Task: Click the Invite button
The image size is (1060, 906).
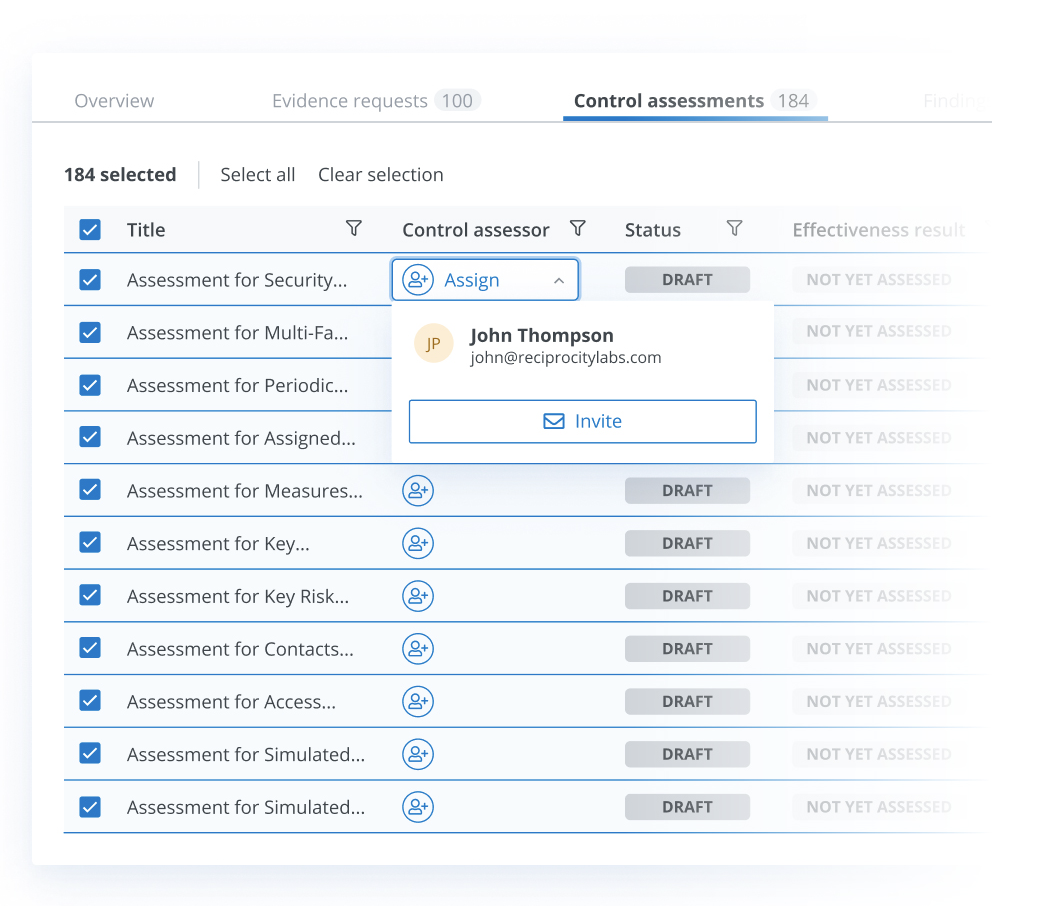Action: (583, 421)
